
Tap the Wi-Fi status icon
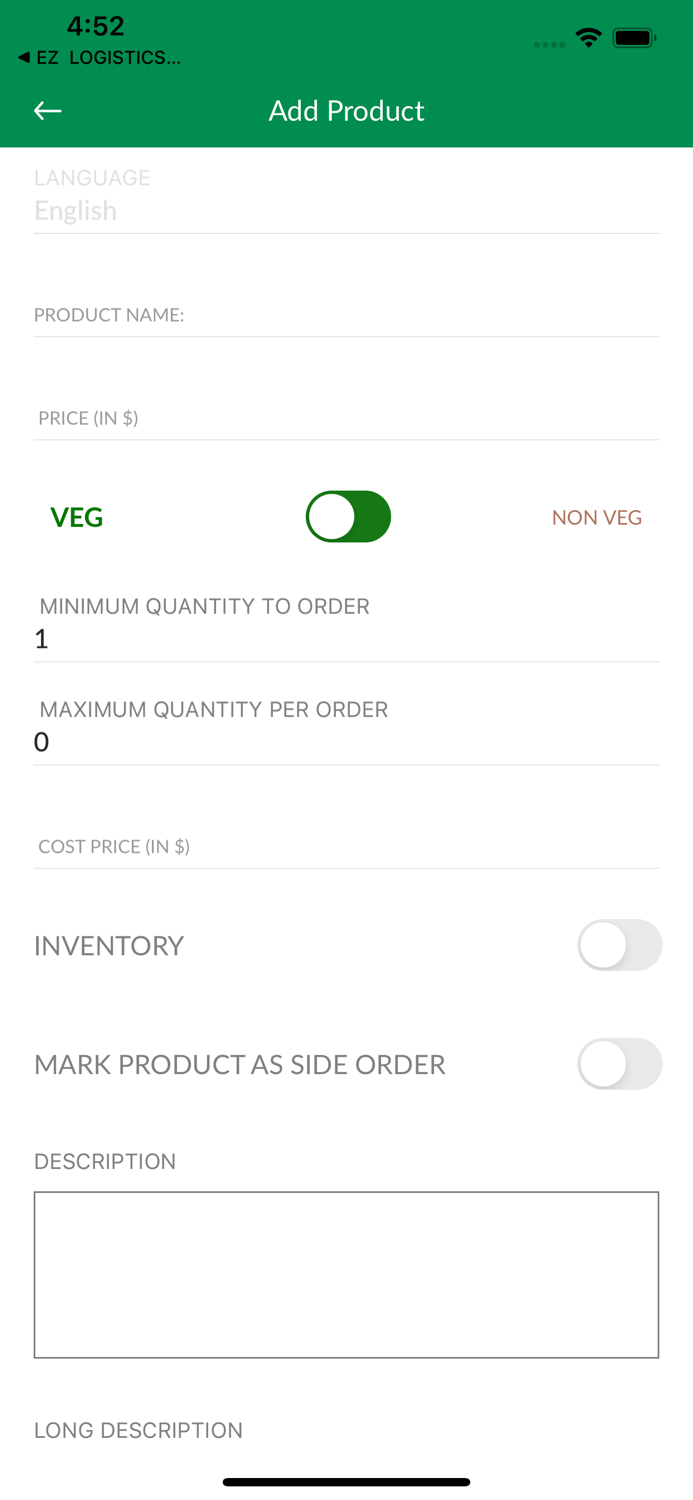pyautogui.click(x=589, y=36)
